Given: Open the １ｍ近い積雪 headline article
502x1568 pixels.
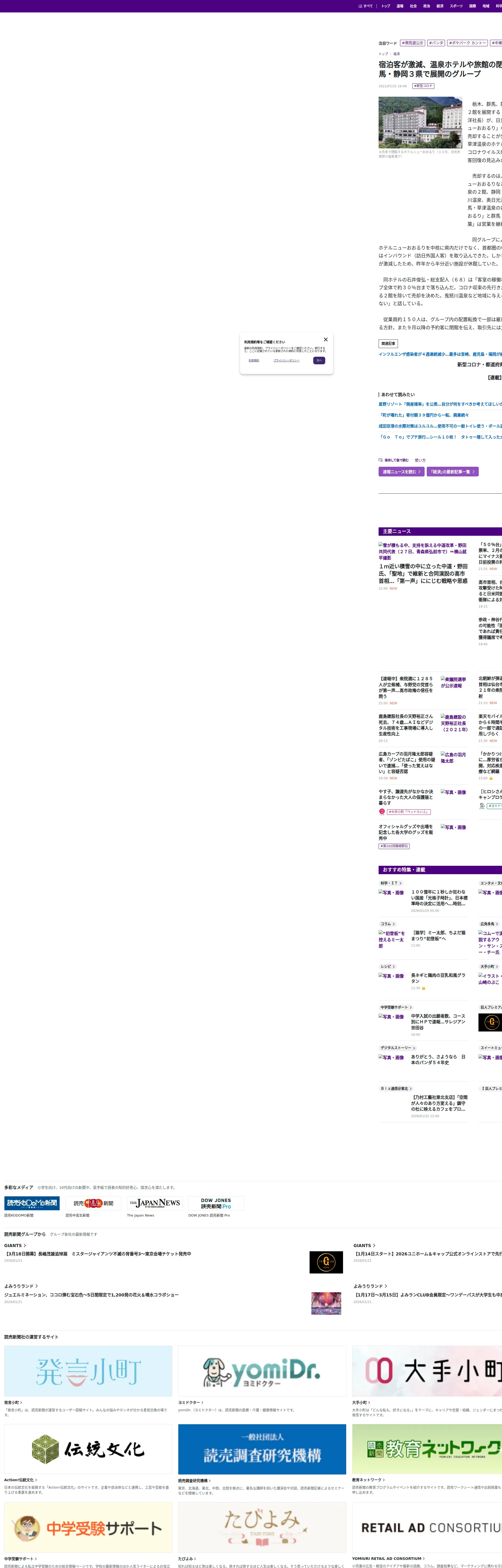Looking at the screenshot, I should coord(423,573).
